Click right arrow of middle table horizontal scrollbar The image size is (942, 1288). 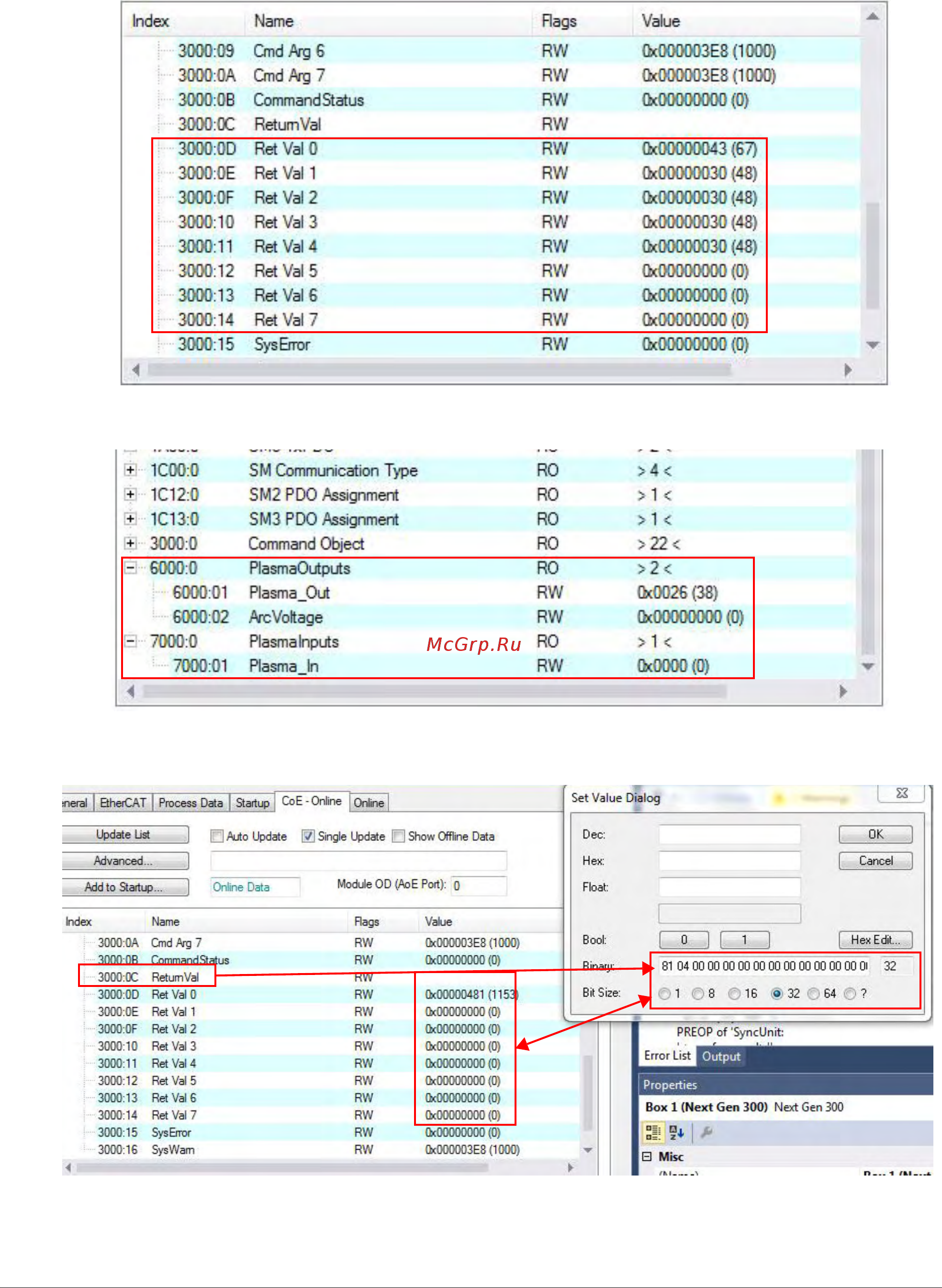[843, 692]
